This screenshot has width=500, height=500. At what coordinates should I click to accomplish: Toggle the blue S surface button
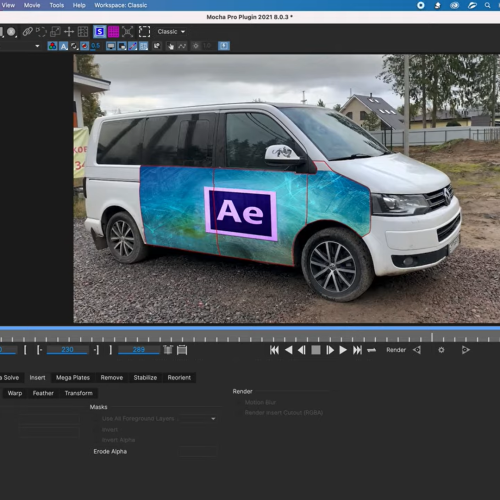[99, 32]
